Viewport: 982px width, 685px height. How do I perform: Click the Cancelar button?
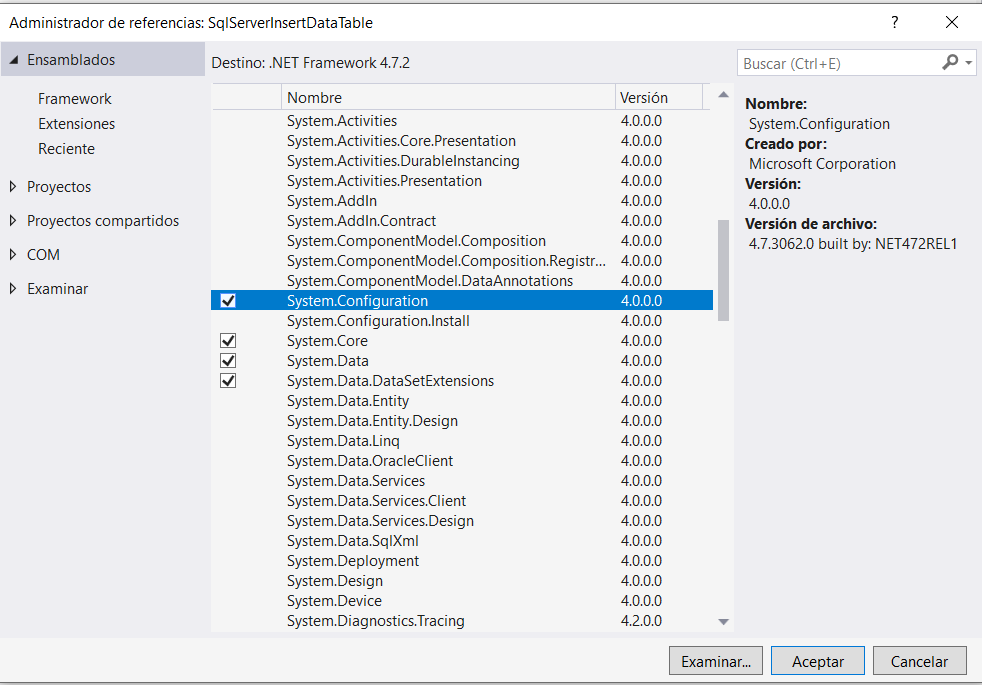919,661
